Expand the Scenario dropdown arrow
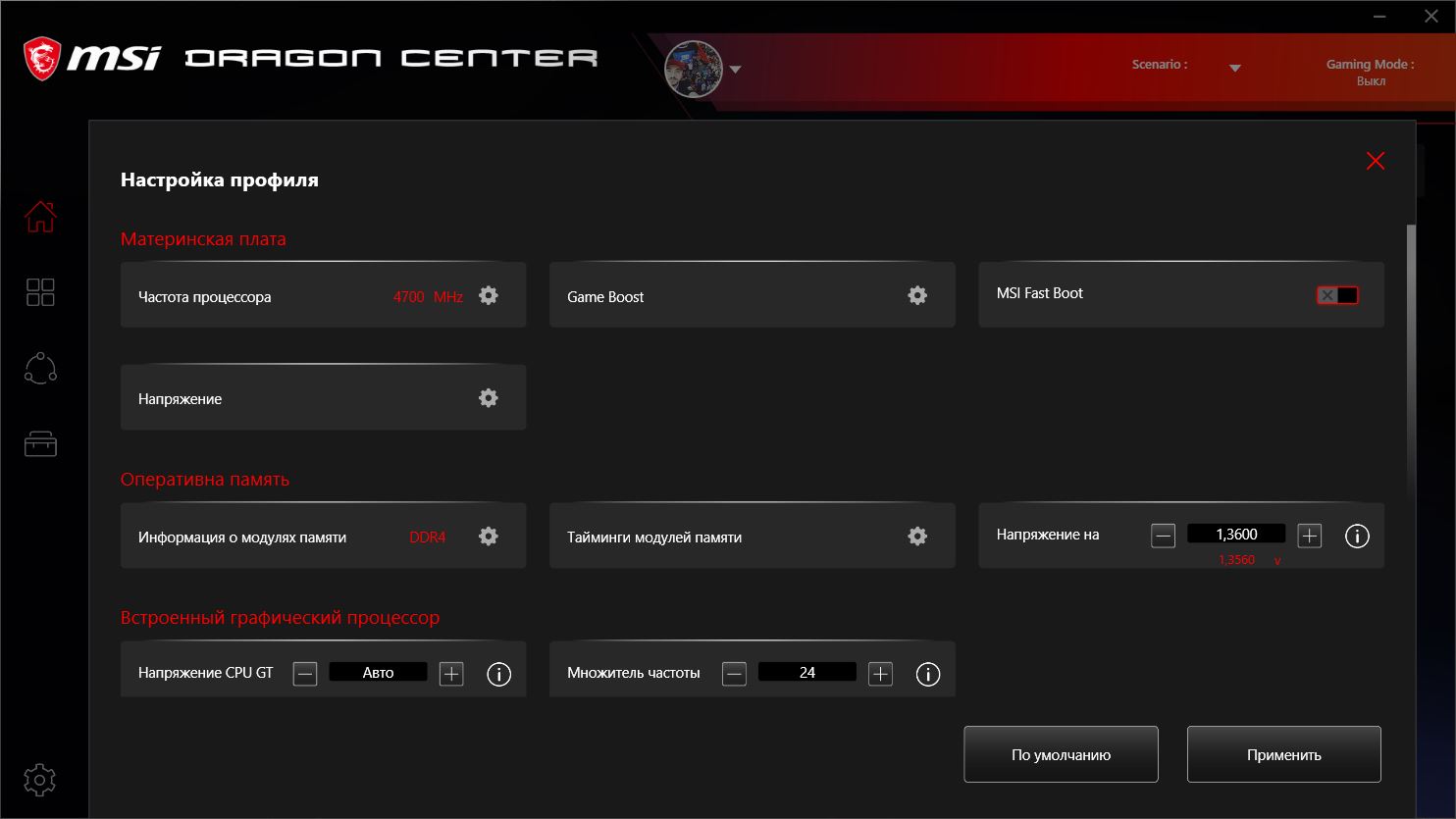Screen dimensions: 1456x819 (x=1235, y=69)
